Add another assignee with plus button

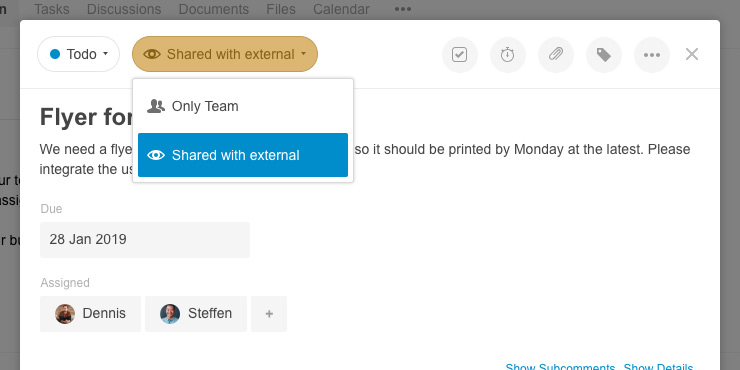[x=269, y=314]
